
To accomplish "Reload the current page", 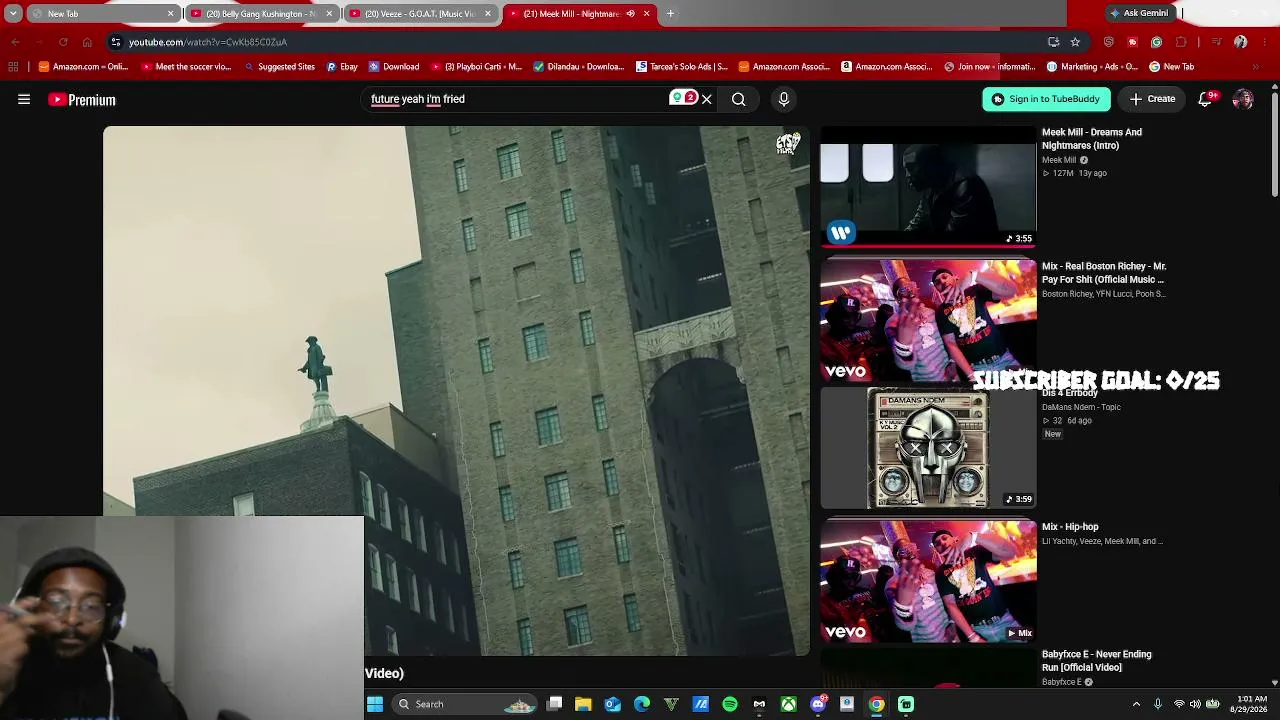I will 63,42.
